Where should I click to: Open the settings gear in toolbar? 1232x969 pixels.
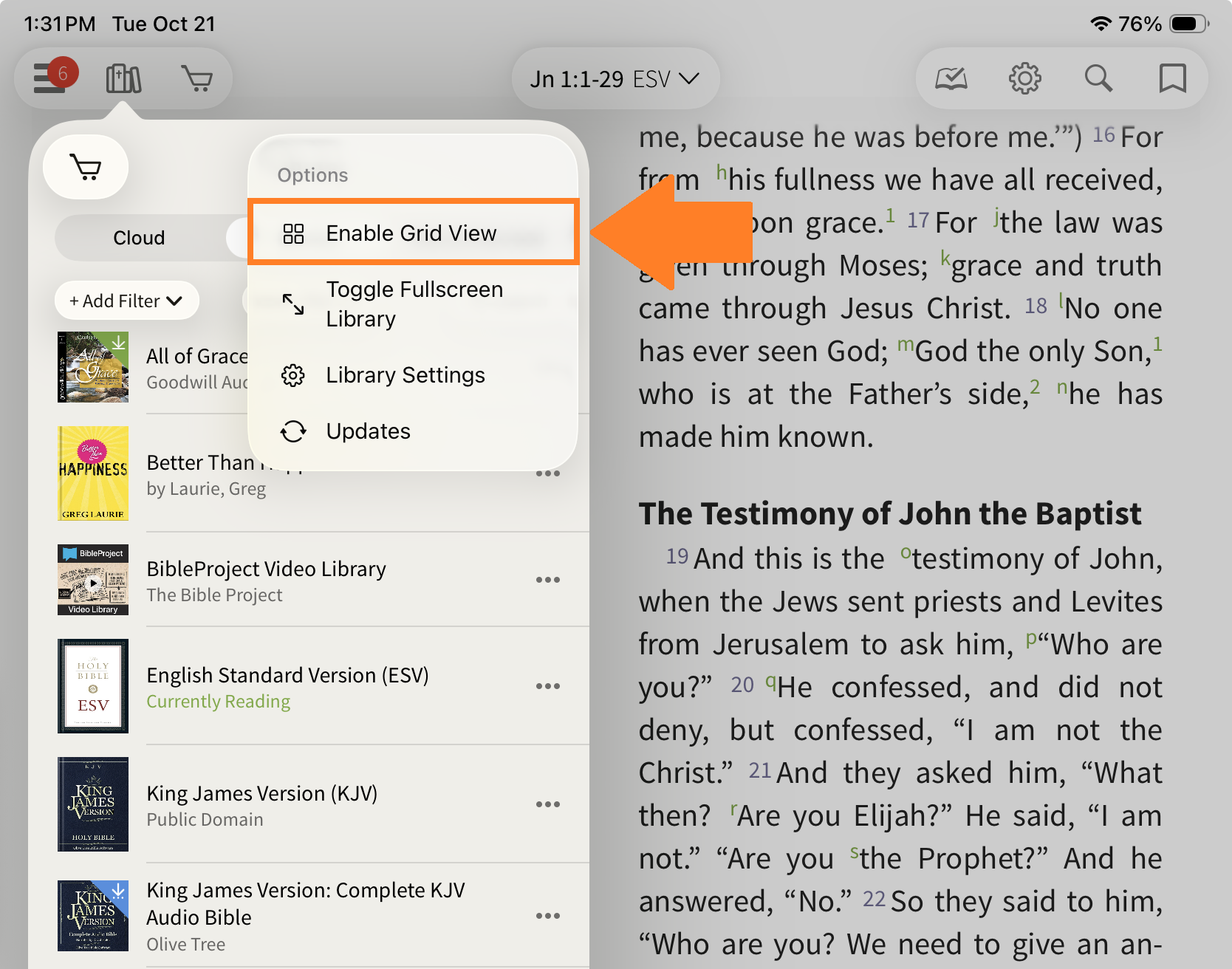click(1024, 78)
